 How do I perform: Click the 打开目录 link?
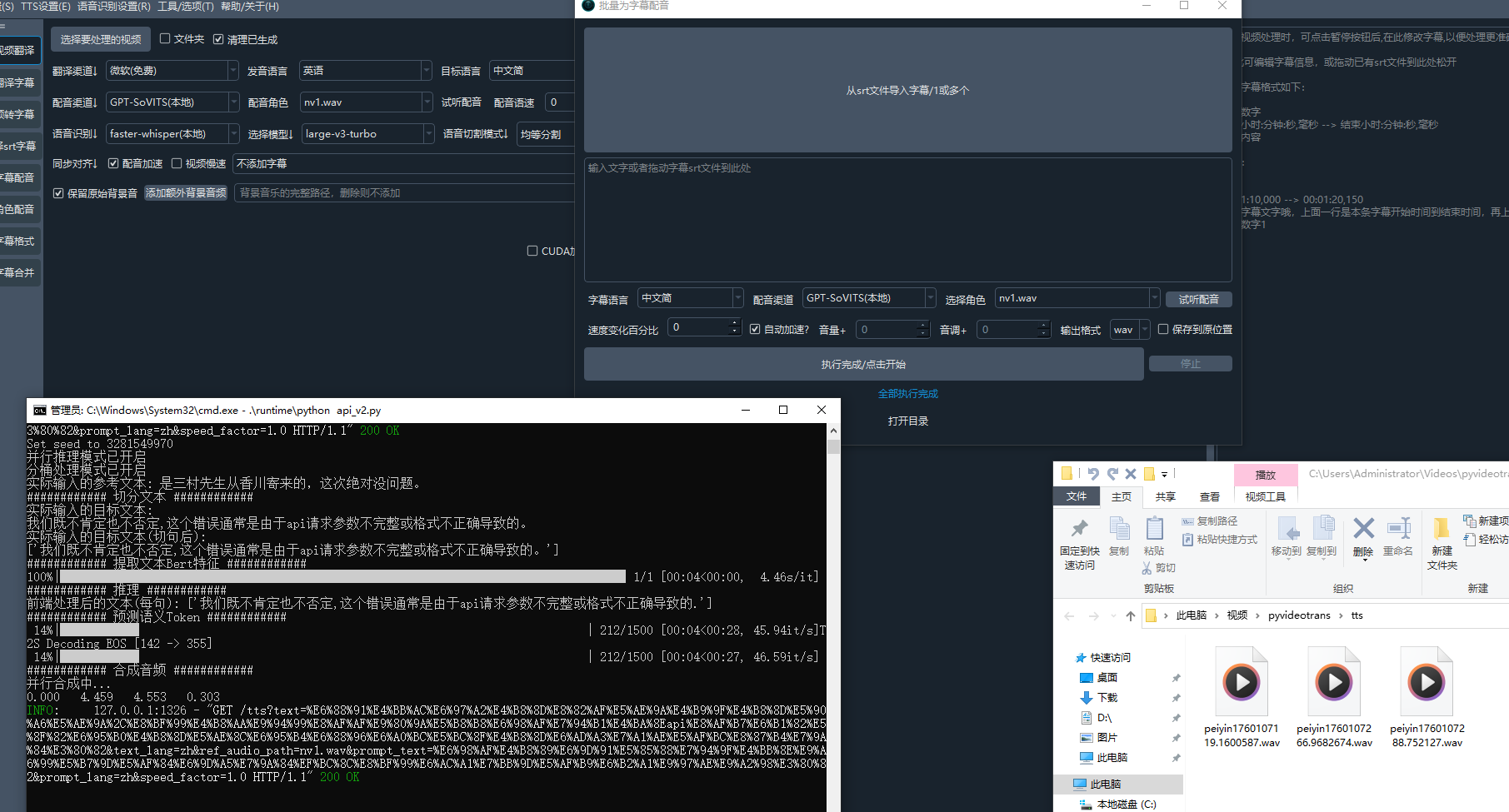pyautogui.click(x=907, y=421)
